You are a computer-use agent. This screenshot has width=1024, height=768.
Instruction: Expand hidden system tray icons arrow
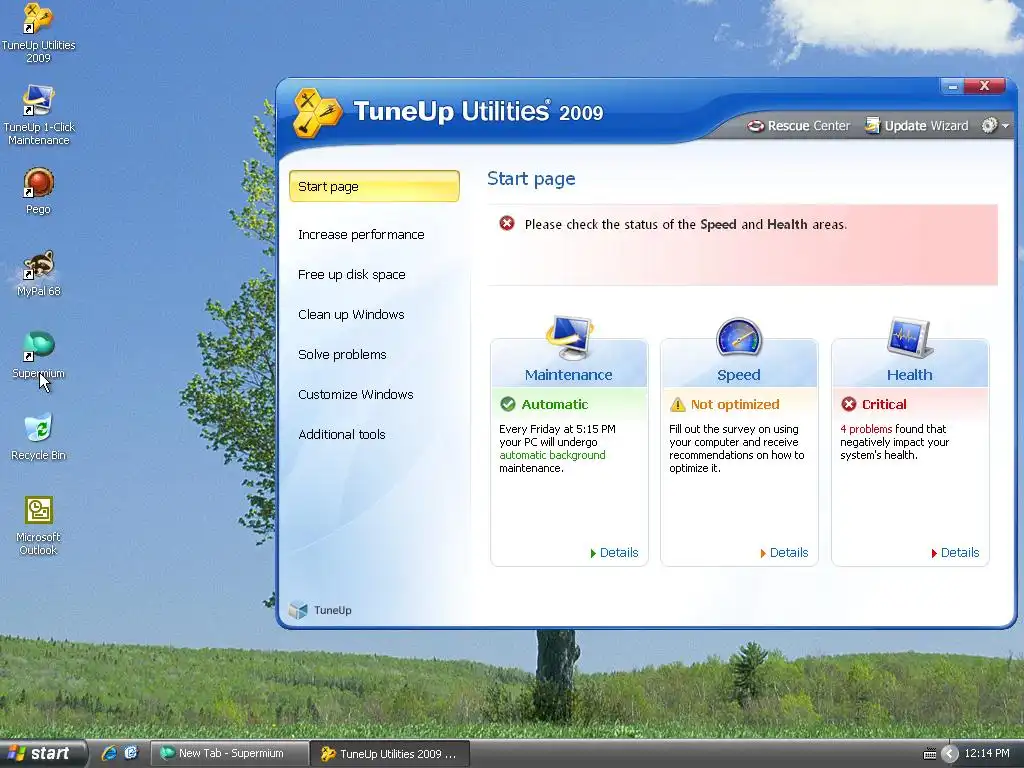[x=950, y=754]
